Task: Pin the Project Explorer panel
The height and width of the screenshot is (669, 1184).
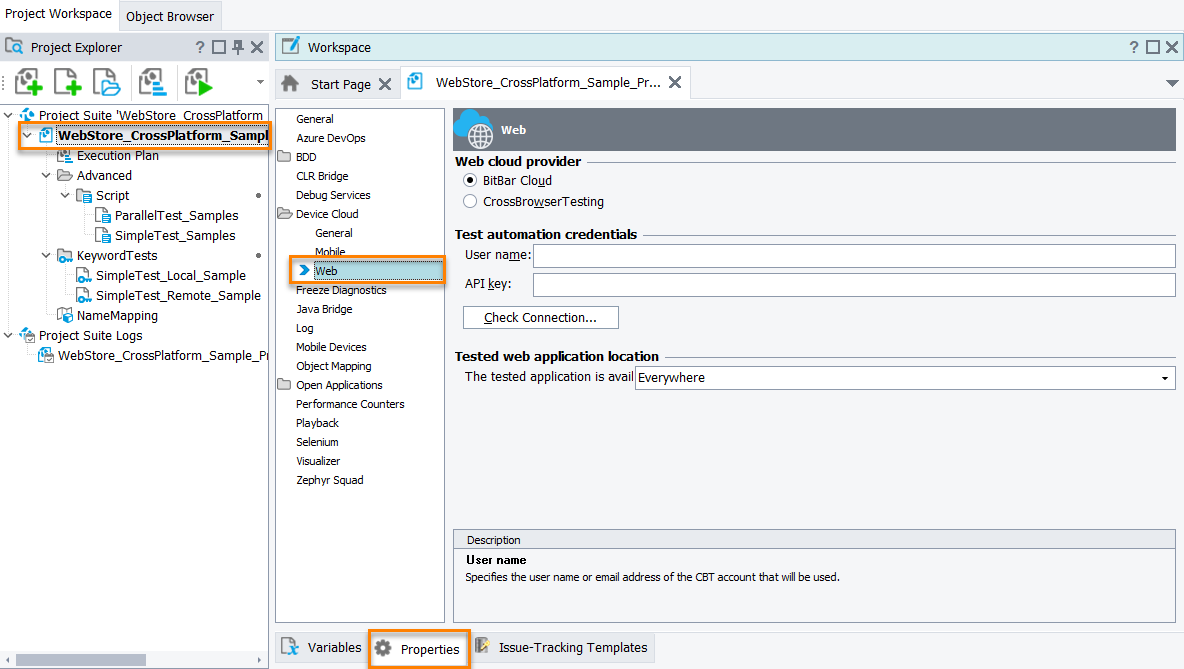Action: (x=238, y=47)
